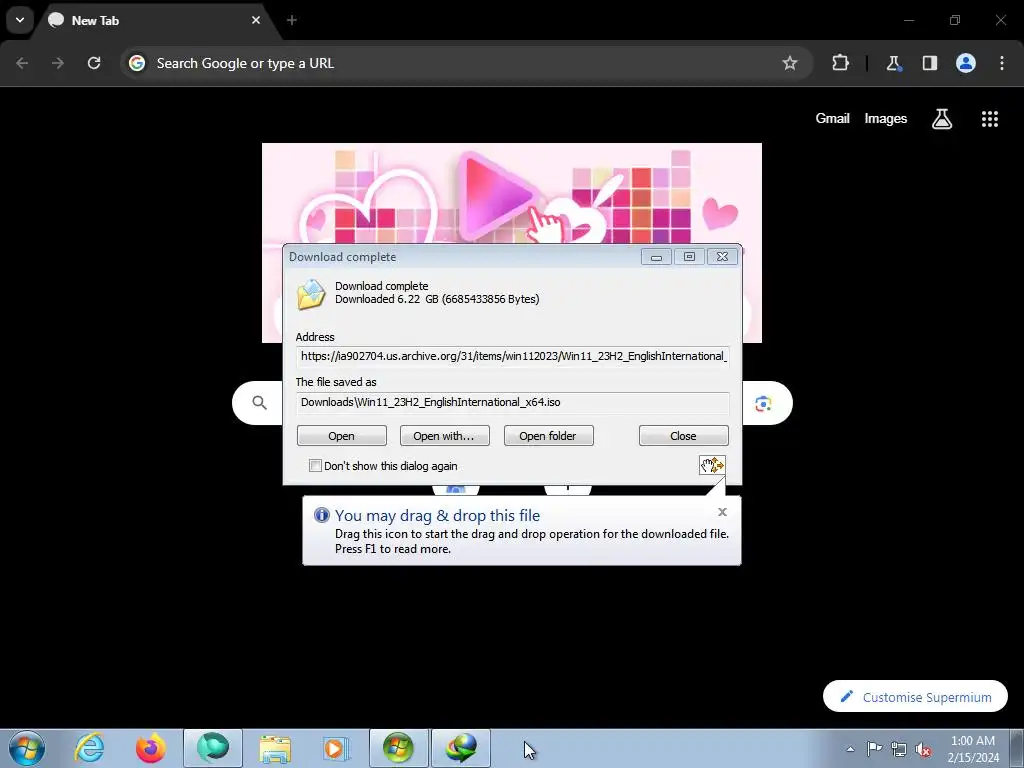Switch to Supermium browser taskbar icon
The height and width of the screenshot is (768, 1024).
pos(213,748)
